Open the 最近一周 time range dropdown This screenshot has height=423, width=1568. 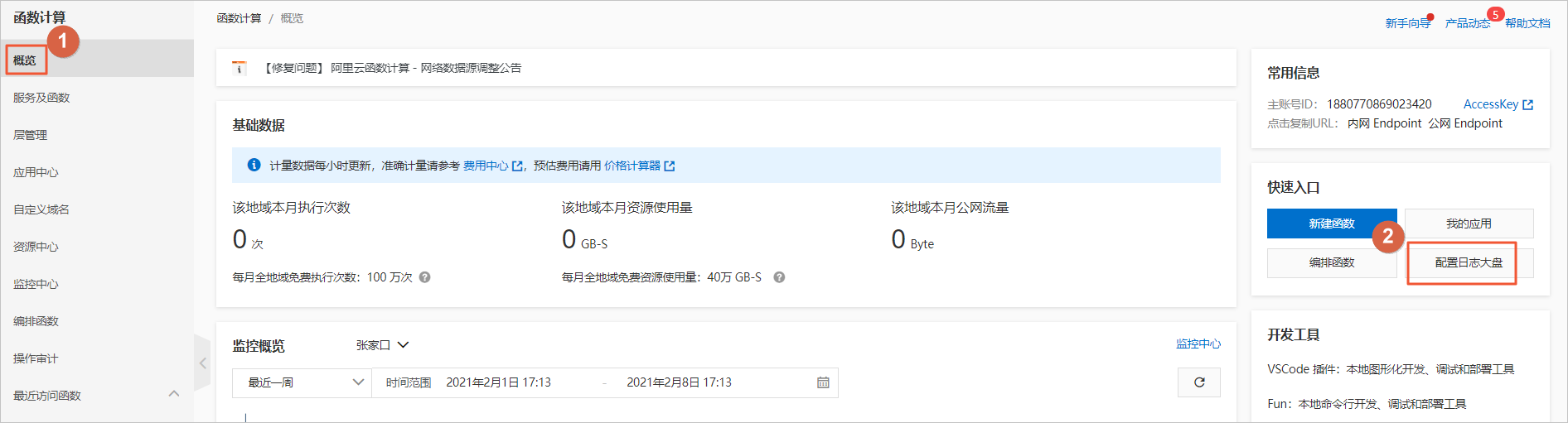point(302,382)
